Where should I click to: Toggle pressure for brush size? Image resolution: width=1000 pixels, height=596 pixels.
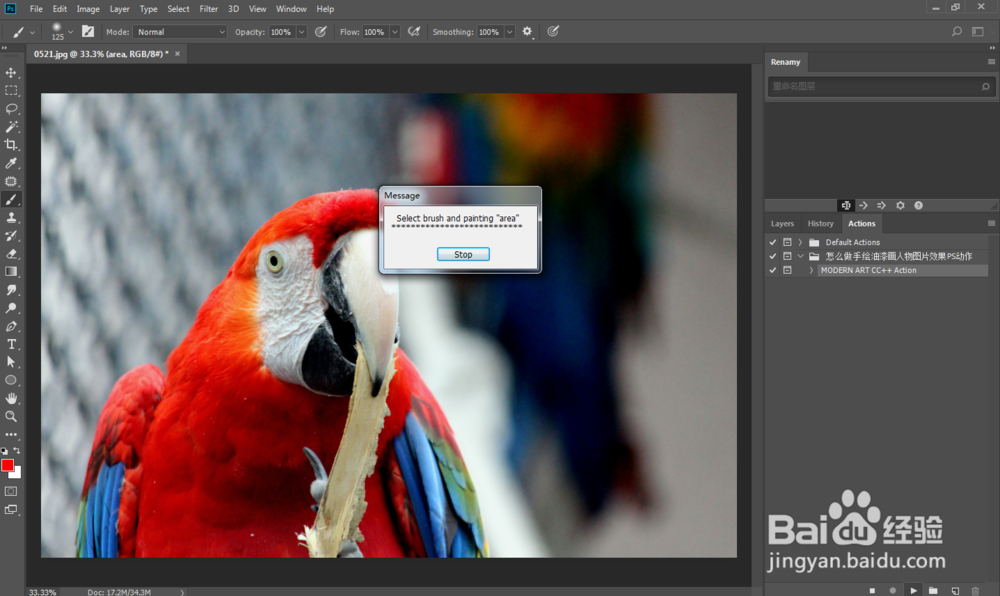click(x=553, y=31)
